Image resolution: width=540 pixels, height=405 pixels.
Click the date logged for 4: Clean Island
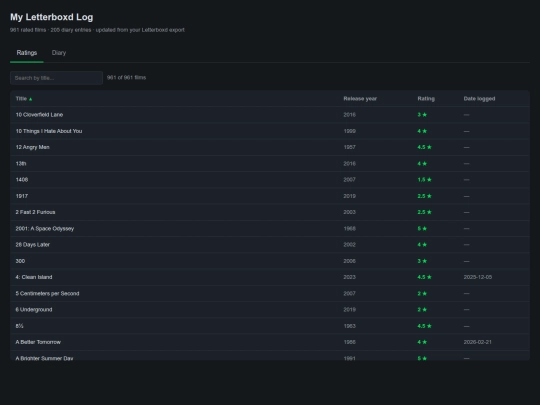coord(478,277)
